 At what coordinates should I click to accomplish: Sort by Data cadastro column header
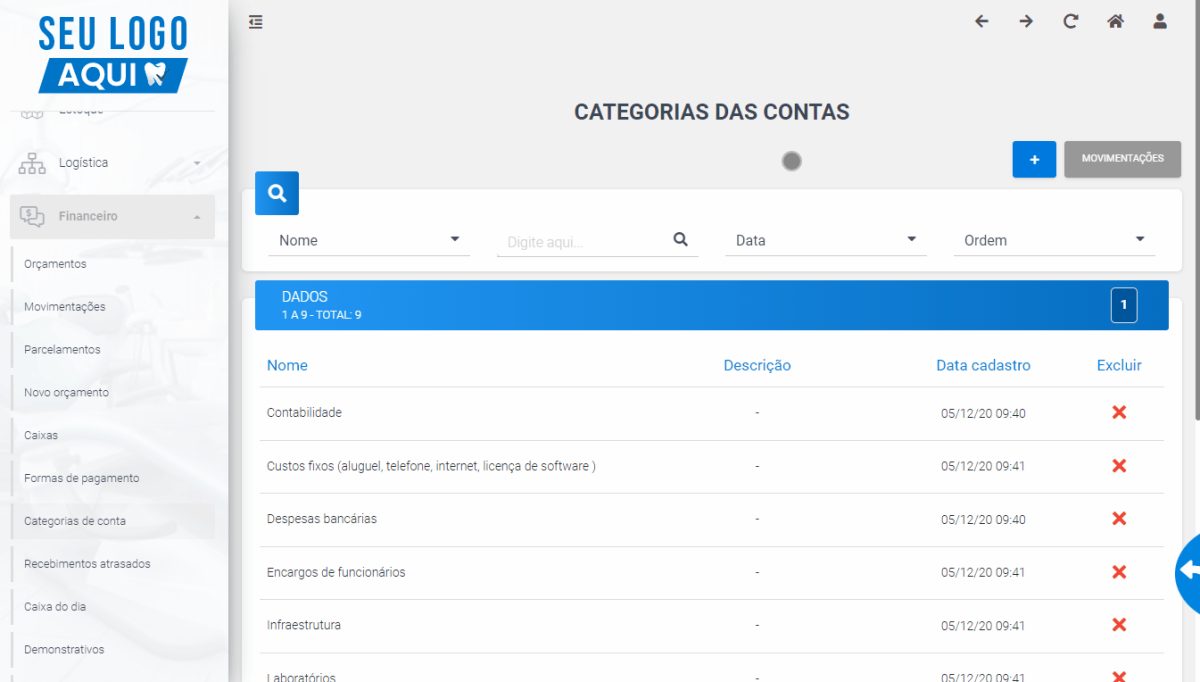point(983,365)
